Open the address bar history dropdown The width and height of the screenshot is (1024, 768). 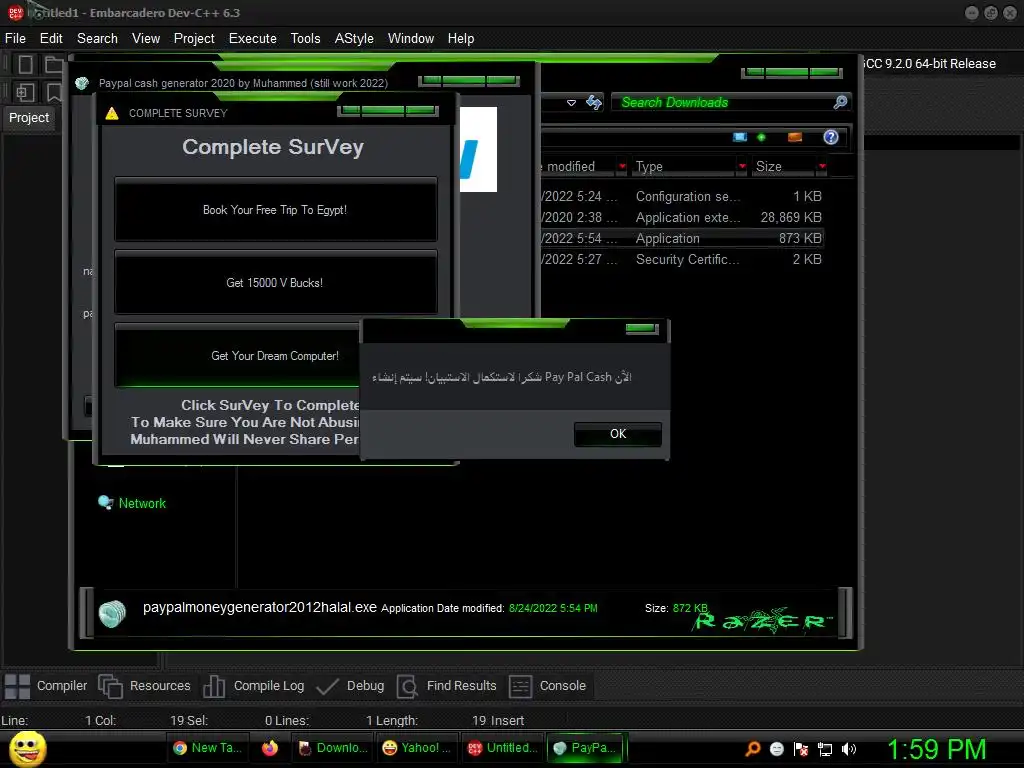[x=571, y=103]
